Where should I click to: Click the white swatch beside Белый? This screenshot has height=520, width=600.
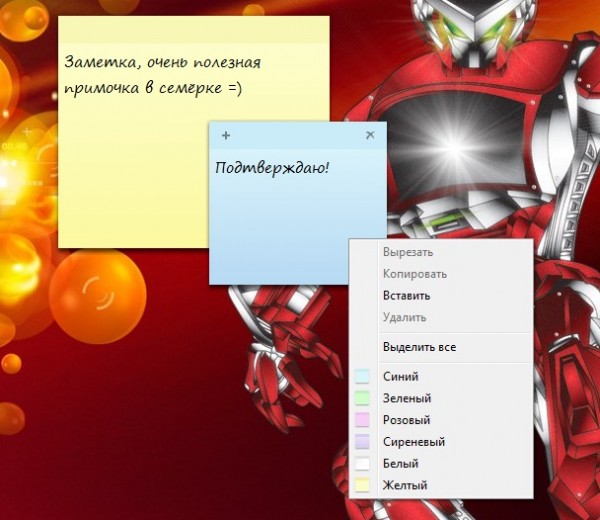click(x=362, y=463)
